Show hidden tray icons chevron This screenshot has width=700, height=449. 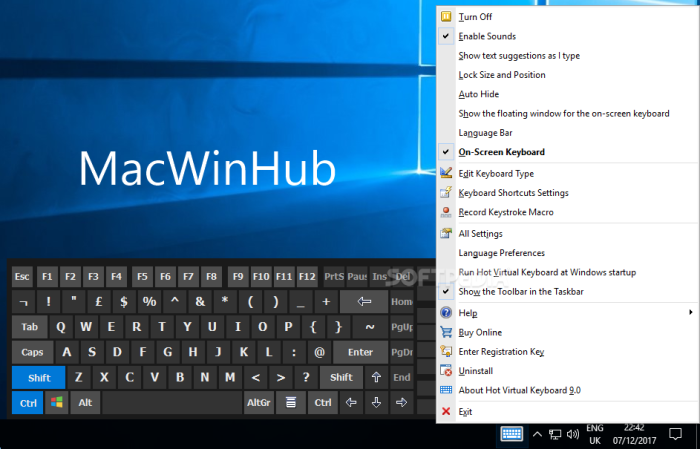[x=538, y=434]
